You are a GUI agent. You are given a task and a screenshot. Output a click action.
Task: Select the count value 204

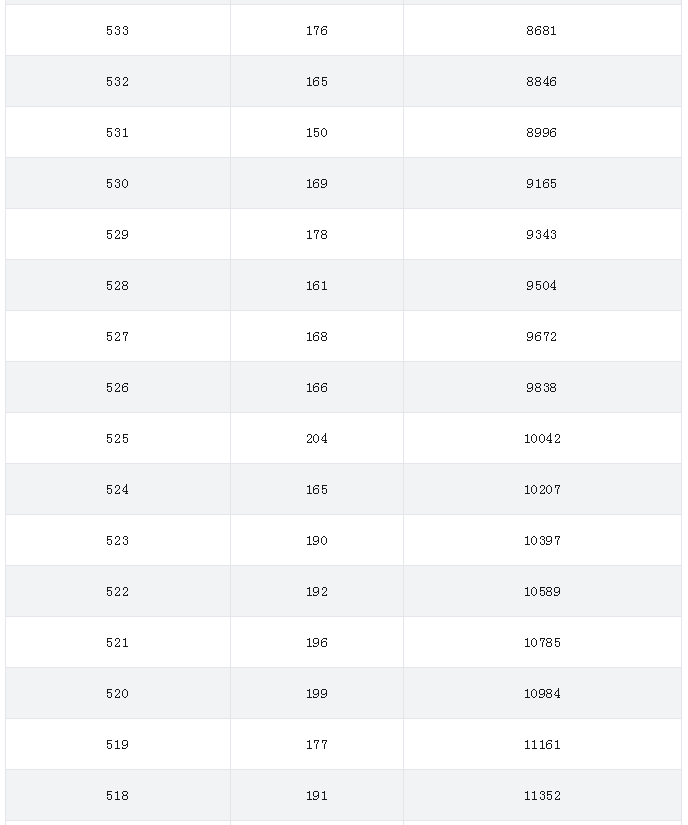(x=317, y=439)
